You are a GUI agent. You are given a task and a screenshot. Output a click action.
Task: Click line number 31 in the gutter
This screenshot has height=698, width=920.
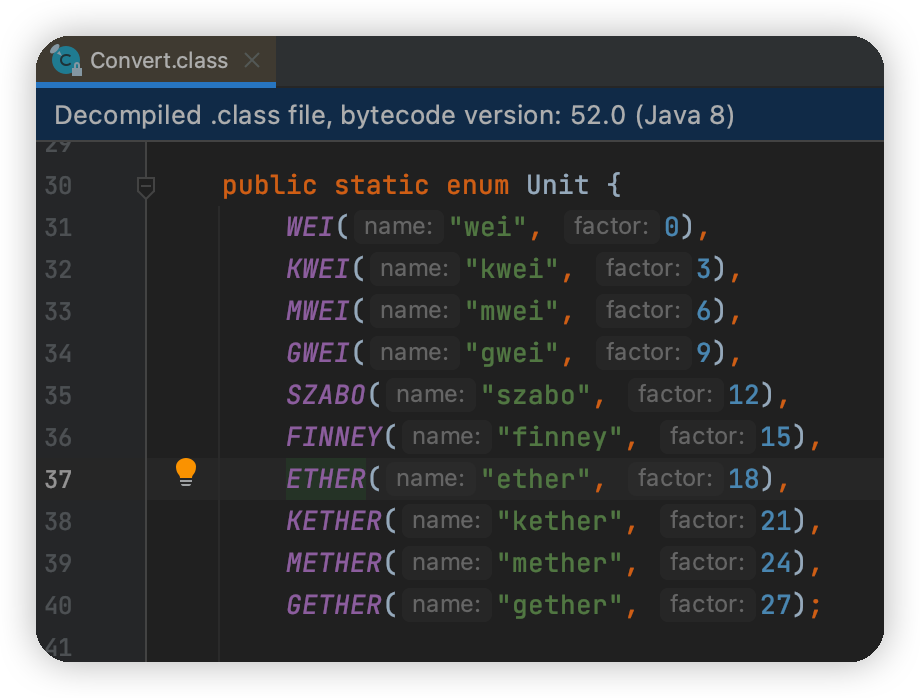tap(58, 228)
